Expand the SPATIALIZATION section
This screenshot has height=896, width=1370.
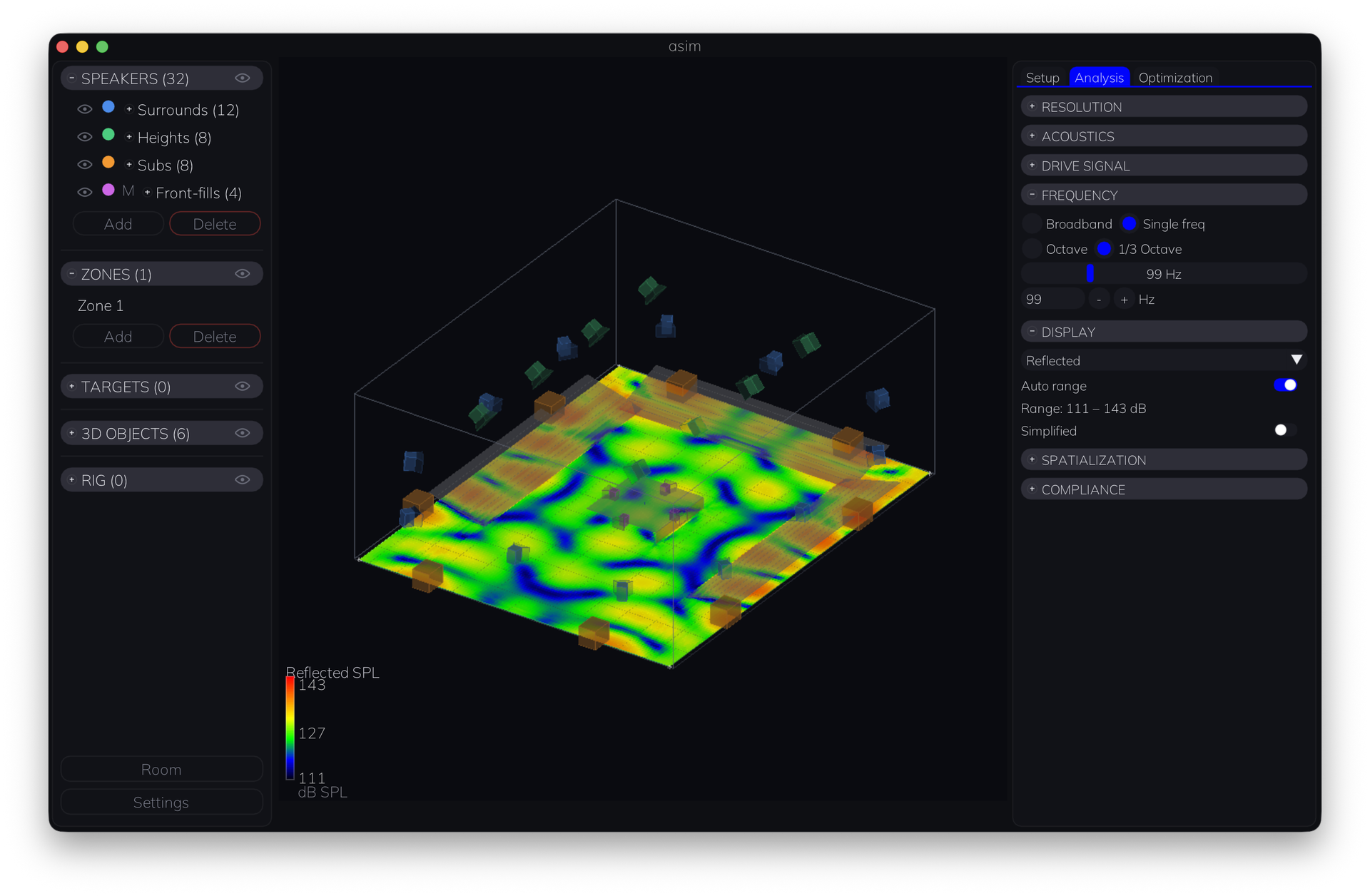point(1164,460)
